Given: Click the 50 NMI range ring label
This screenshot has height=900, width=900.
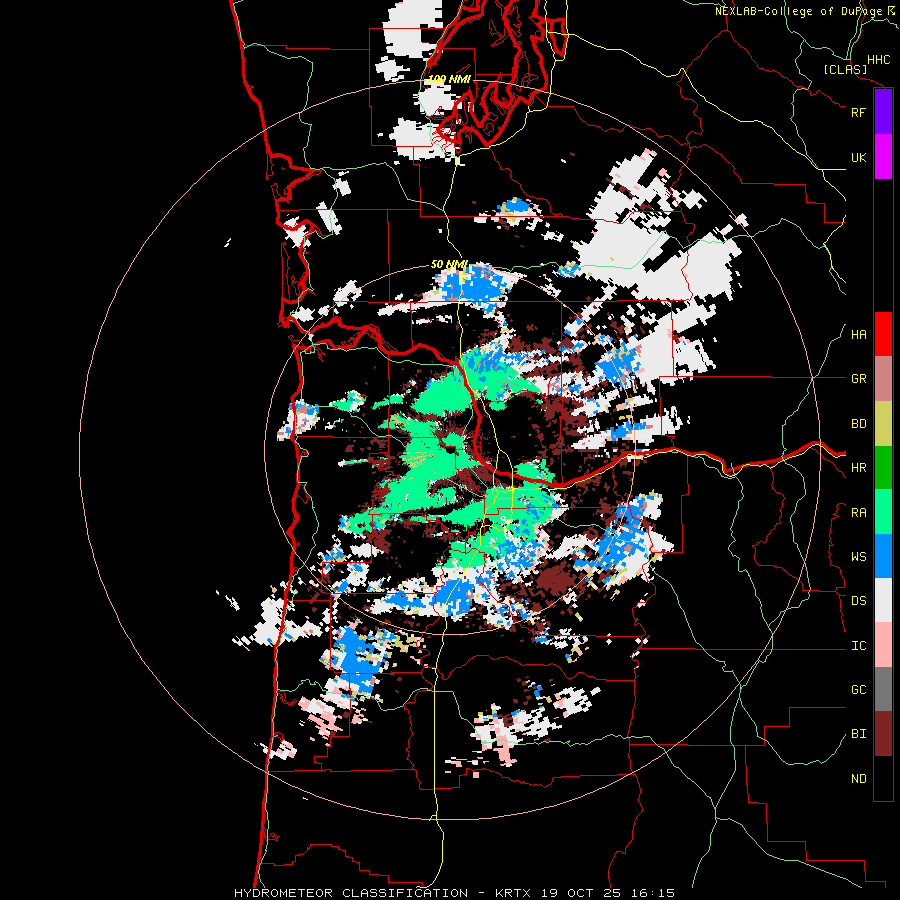Looking at the screenshot, I should tap(449, 264).
